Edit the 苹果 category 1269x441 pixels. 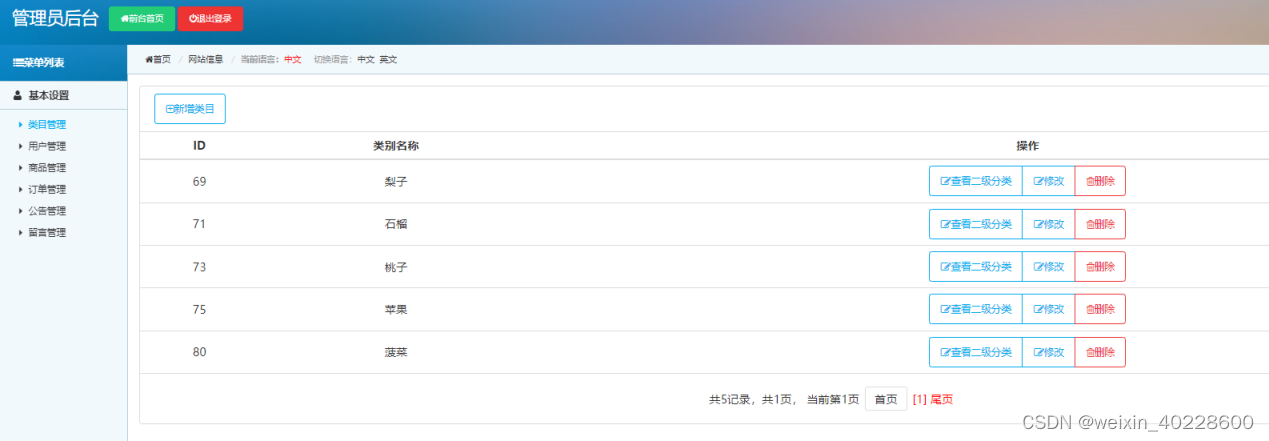pyautogui.click(x=1049, y=310)
